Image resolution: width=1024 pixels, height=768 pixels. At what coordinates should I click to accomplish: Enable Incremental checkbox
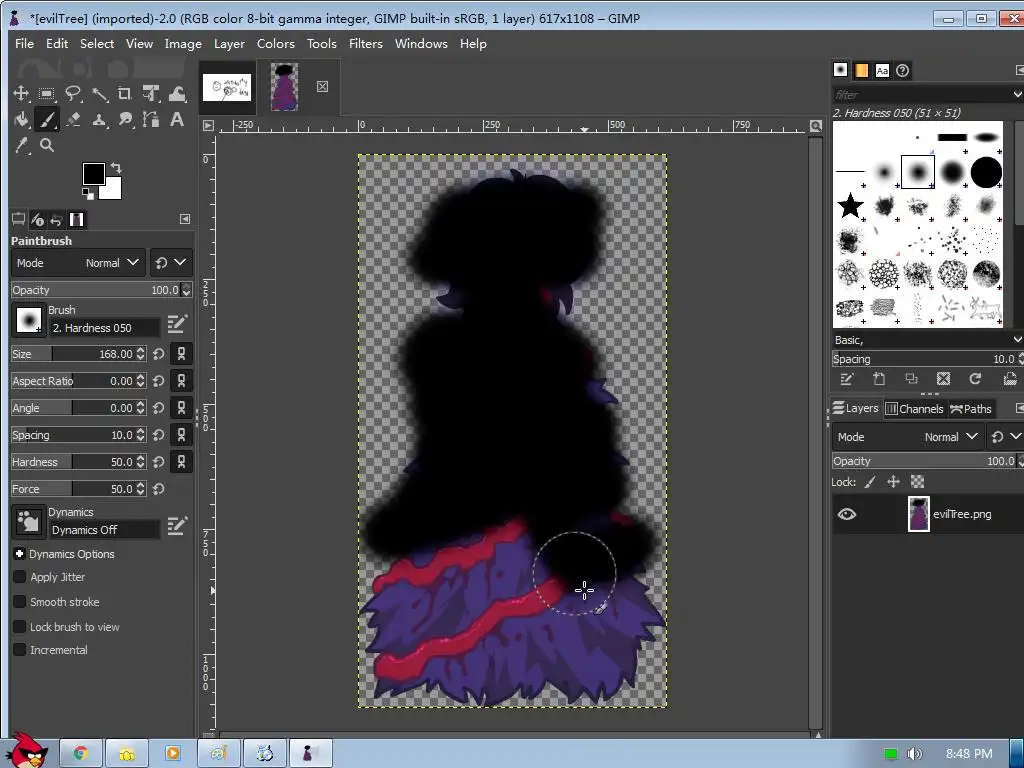coord(20,650)
